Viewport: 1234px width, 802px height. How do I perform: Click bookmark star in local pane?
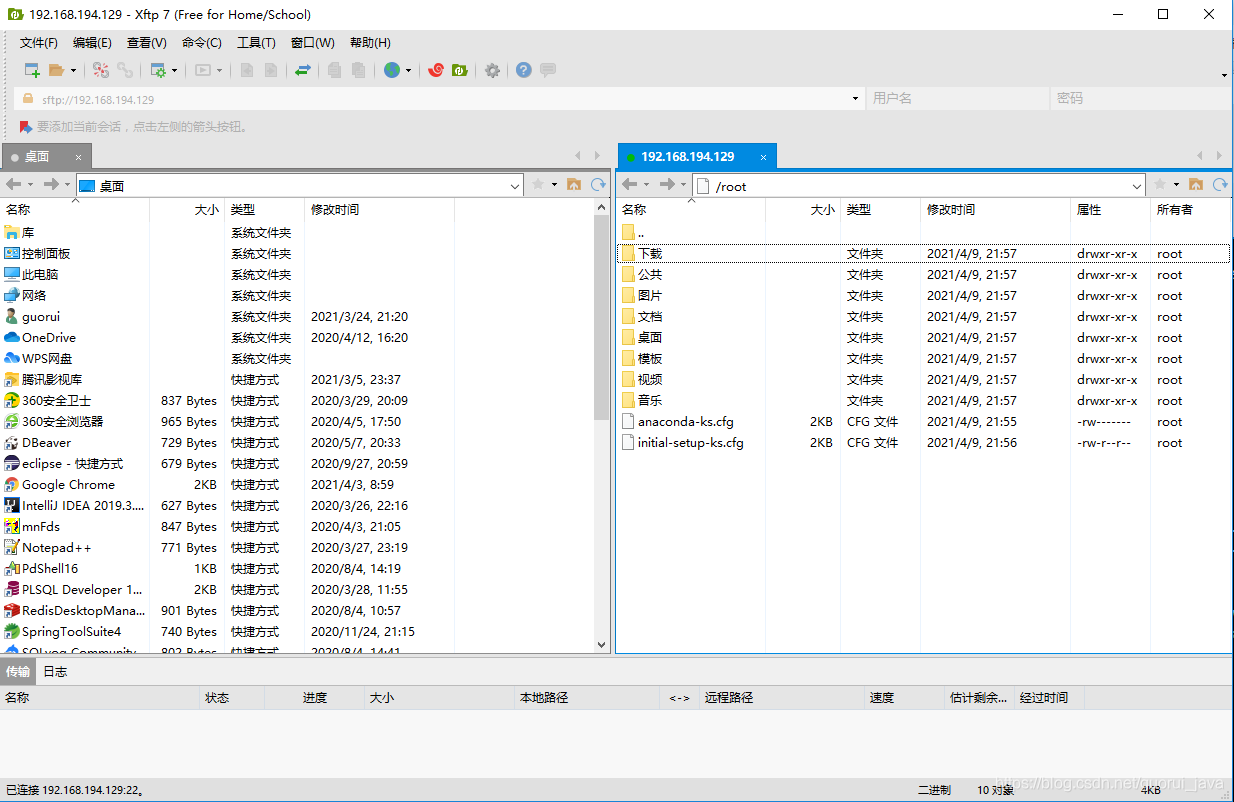pyautogui.click(x=538, y=185)
